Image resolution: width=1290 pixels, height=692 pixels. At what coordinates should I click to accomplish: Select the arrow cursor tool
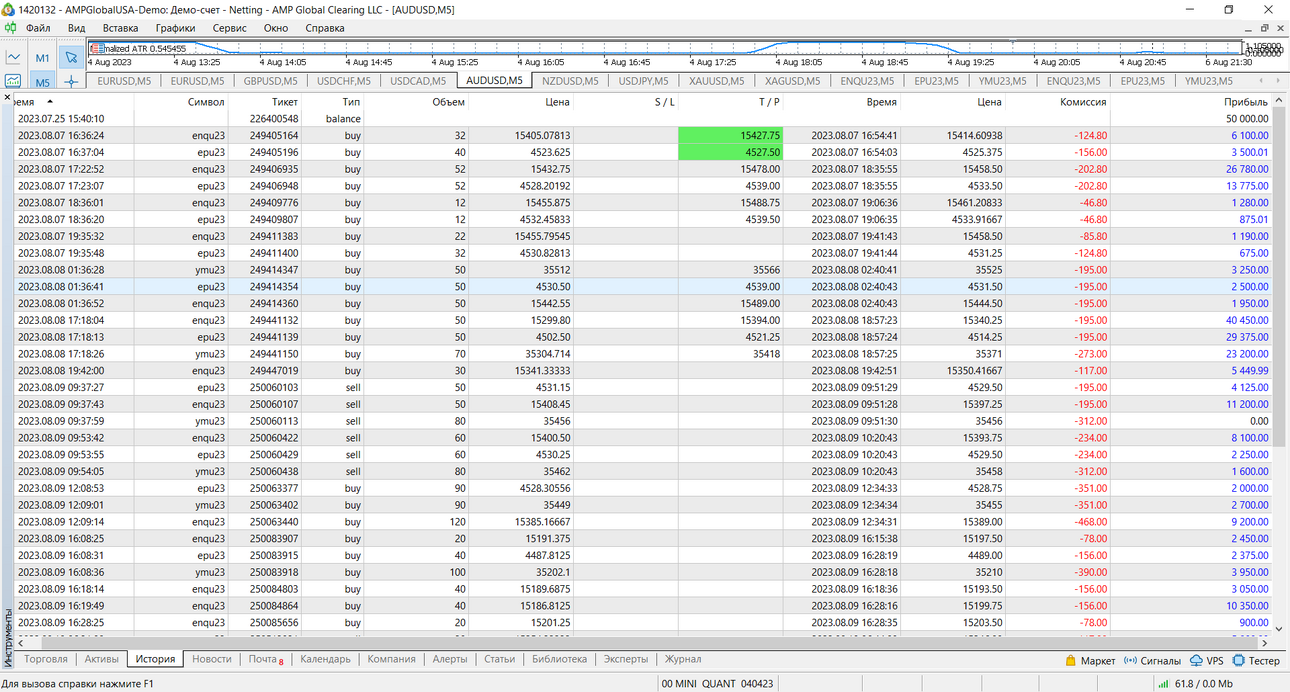pyautogui.click(x=71, y=58)
